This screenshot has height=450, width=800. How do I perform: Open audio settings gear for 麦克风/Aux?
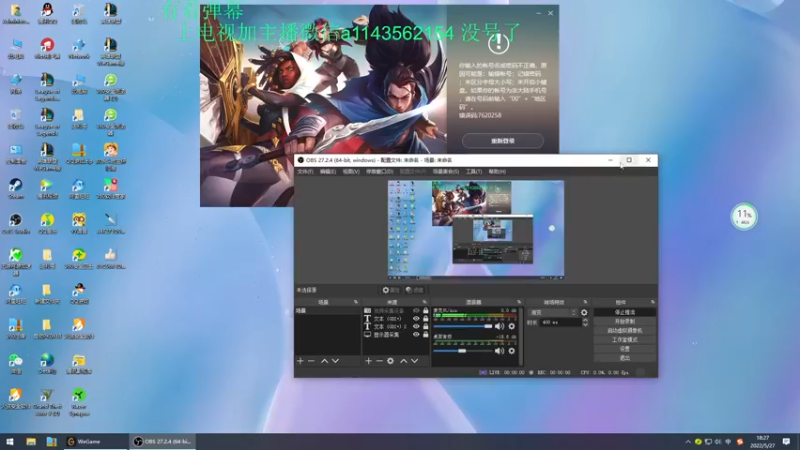tap(511, 326)
